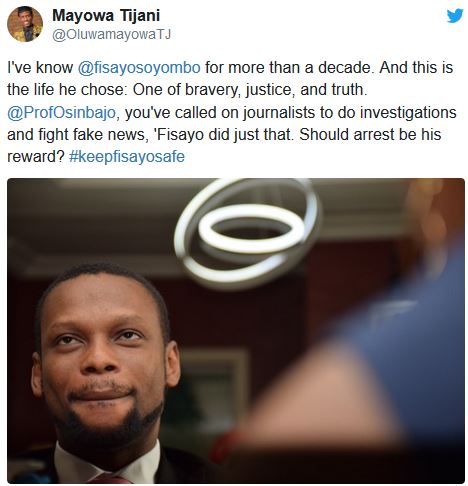
Task: Click the tweet text line starting "I've know"
Action: click(x=230, y=68)
